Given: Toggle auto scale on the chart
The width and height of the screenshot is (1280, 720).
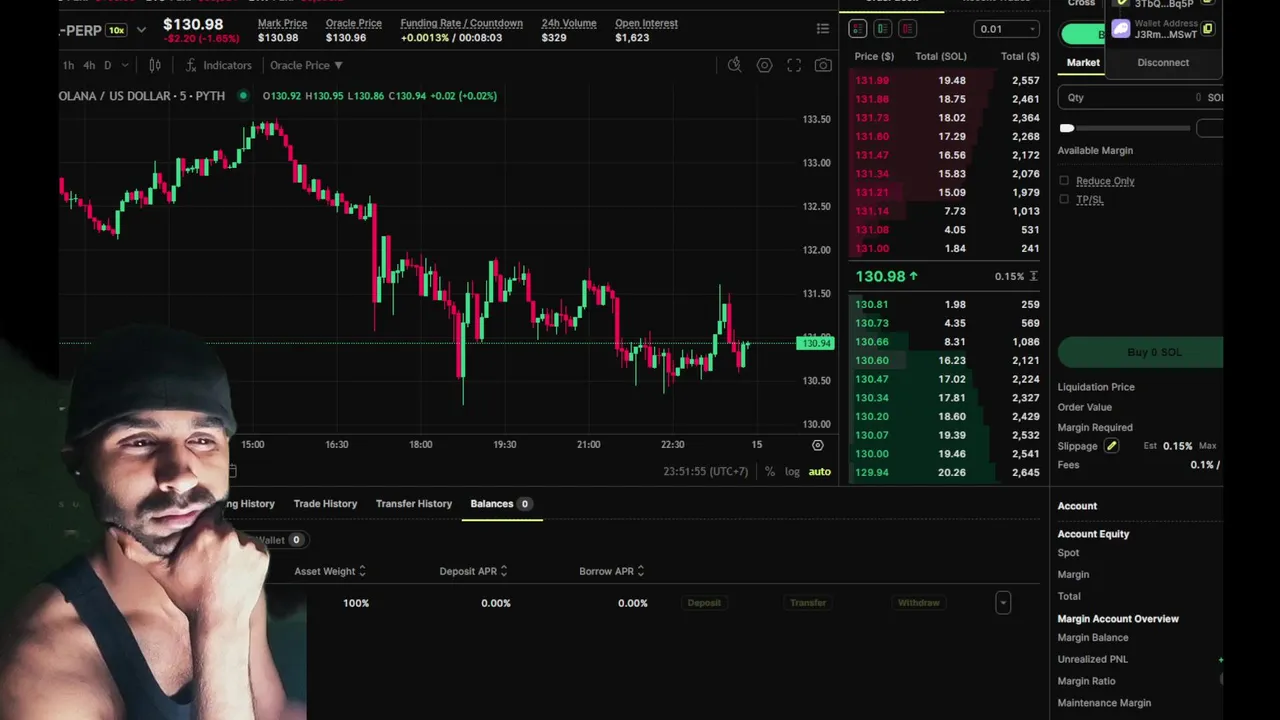Looking at the screenshot, I should [x=820, y=472].
